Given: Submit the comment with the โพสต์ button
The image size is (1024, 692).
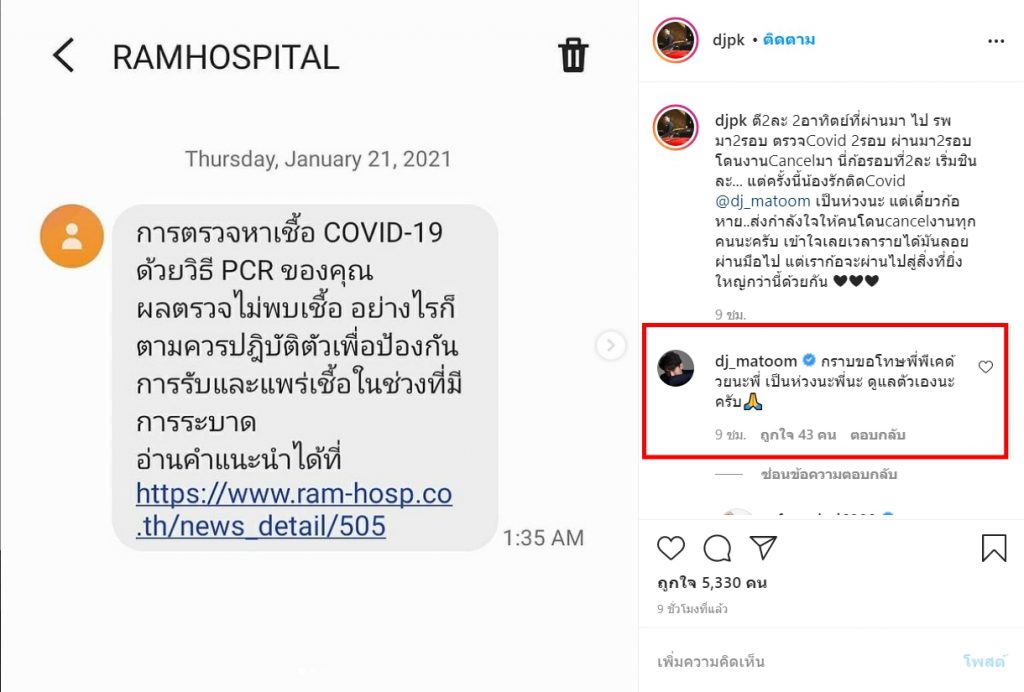Looking at the screenshot, I should [984, 661].
